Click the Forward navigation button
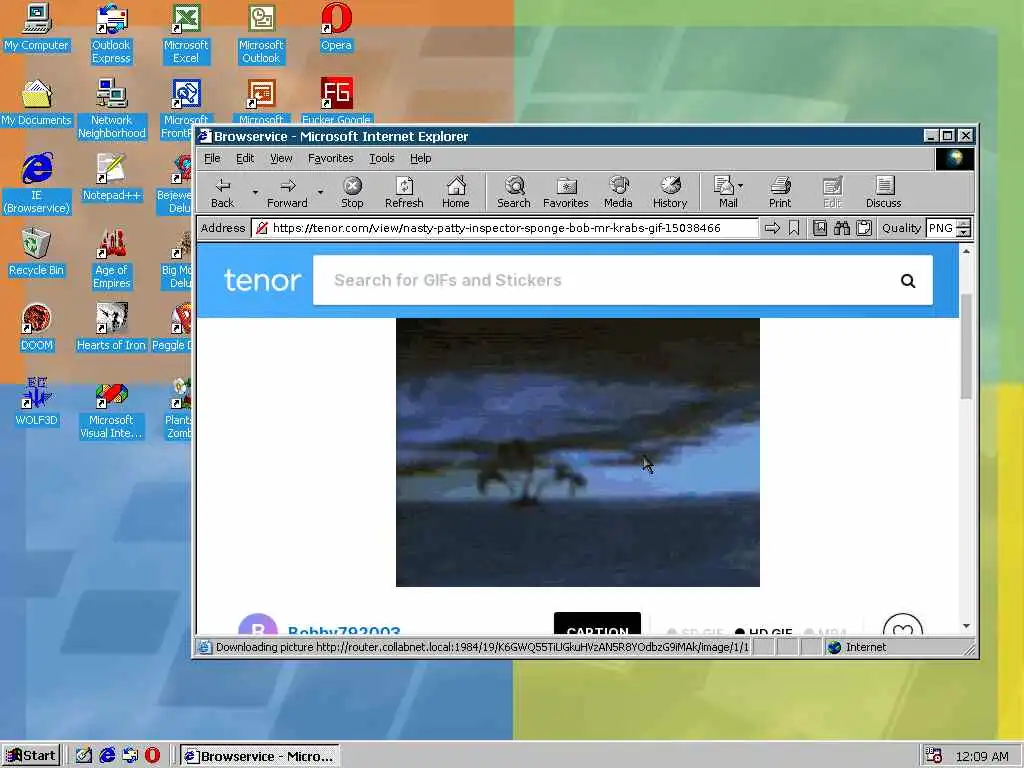This screenshot has height=768, width=1024. [x=287, y=193]
